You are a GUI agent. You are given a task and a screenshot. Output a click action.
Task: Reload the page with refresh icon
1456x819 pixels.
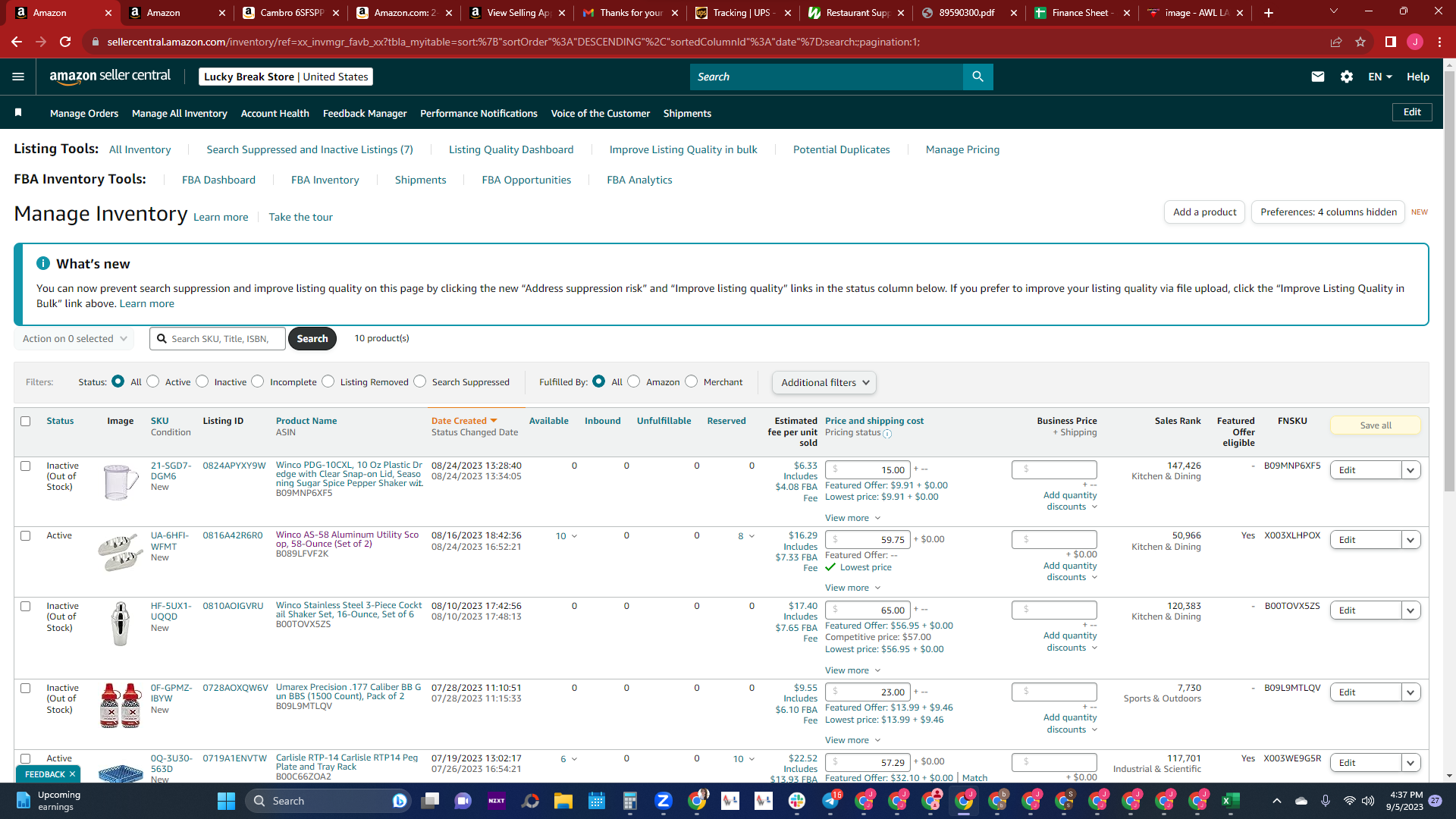65,42
